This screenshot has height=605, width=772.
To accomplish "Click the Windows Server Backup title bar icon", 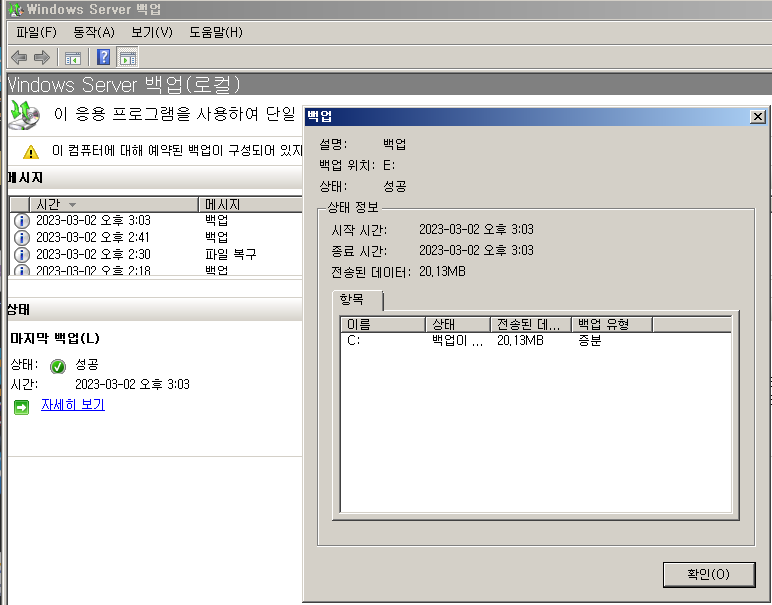I will (x=15, y=9).
